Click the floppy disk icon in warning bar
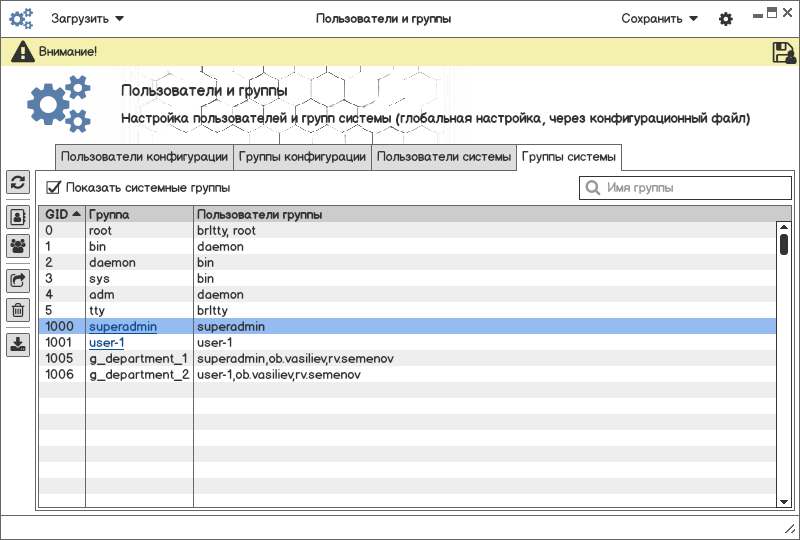 (x=784, y=52)
